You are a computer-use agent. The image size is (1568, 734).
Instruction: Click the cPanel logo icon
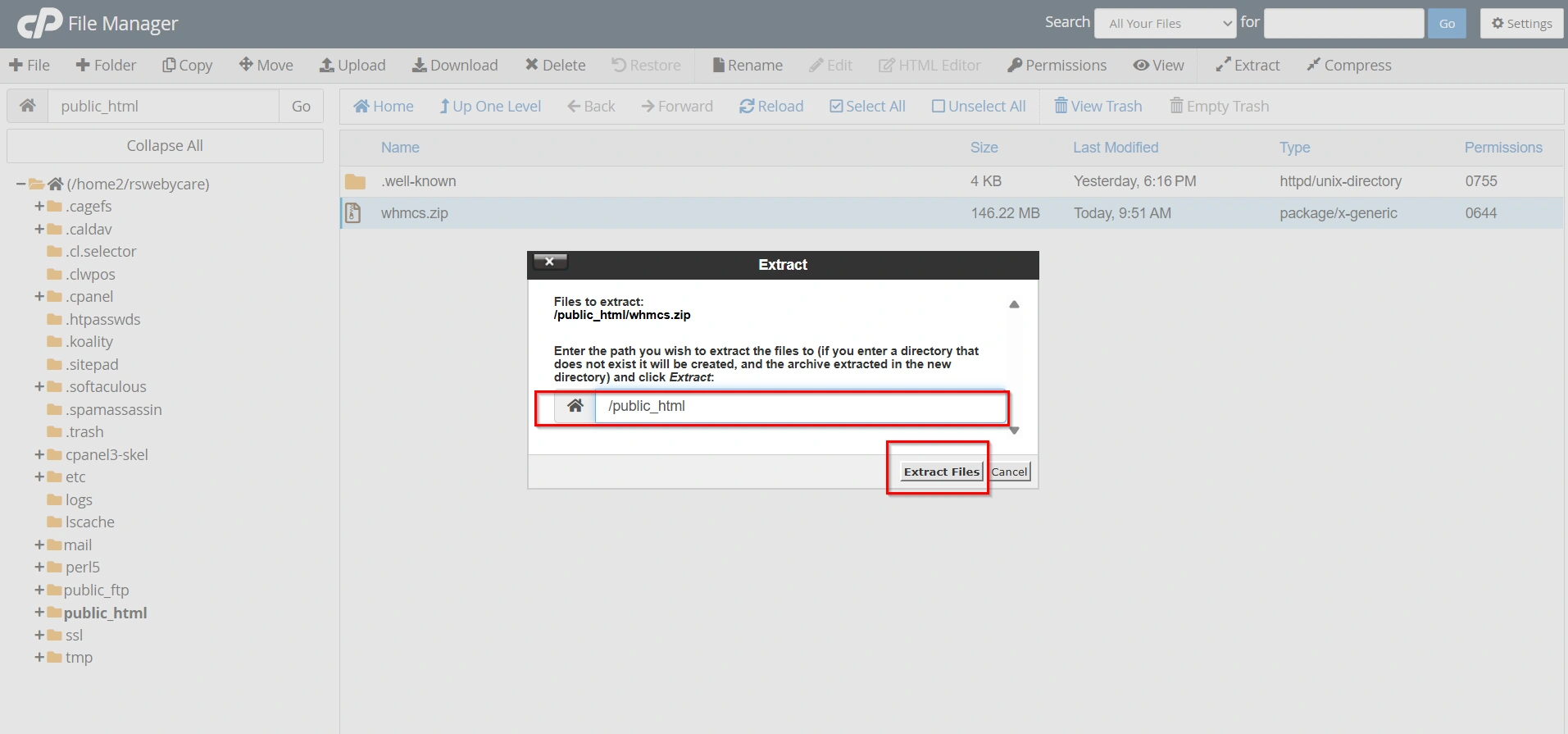tap(39, 23)
